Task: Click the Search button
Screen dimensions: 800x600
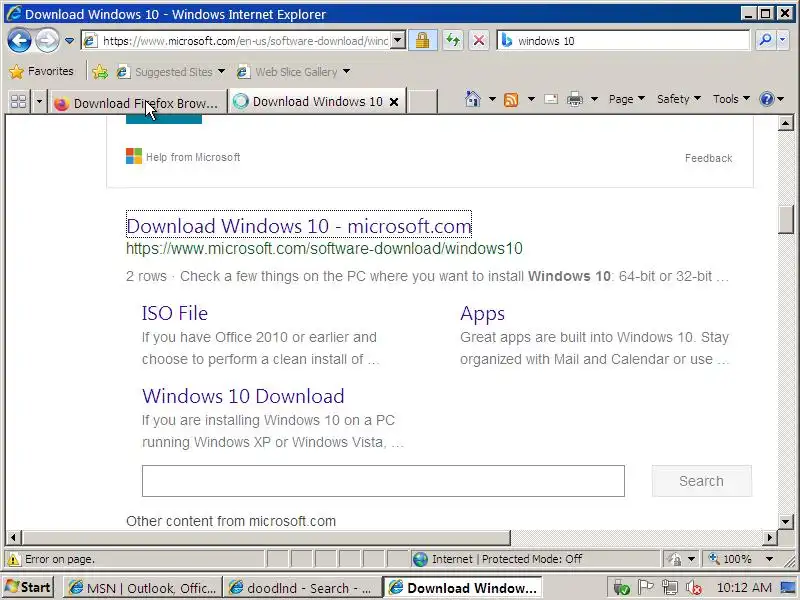Action: point(702,481)
